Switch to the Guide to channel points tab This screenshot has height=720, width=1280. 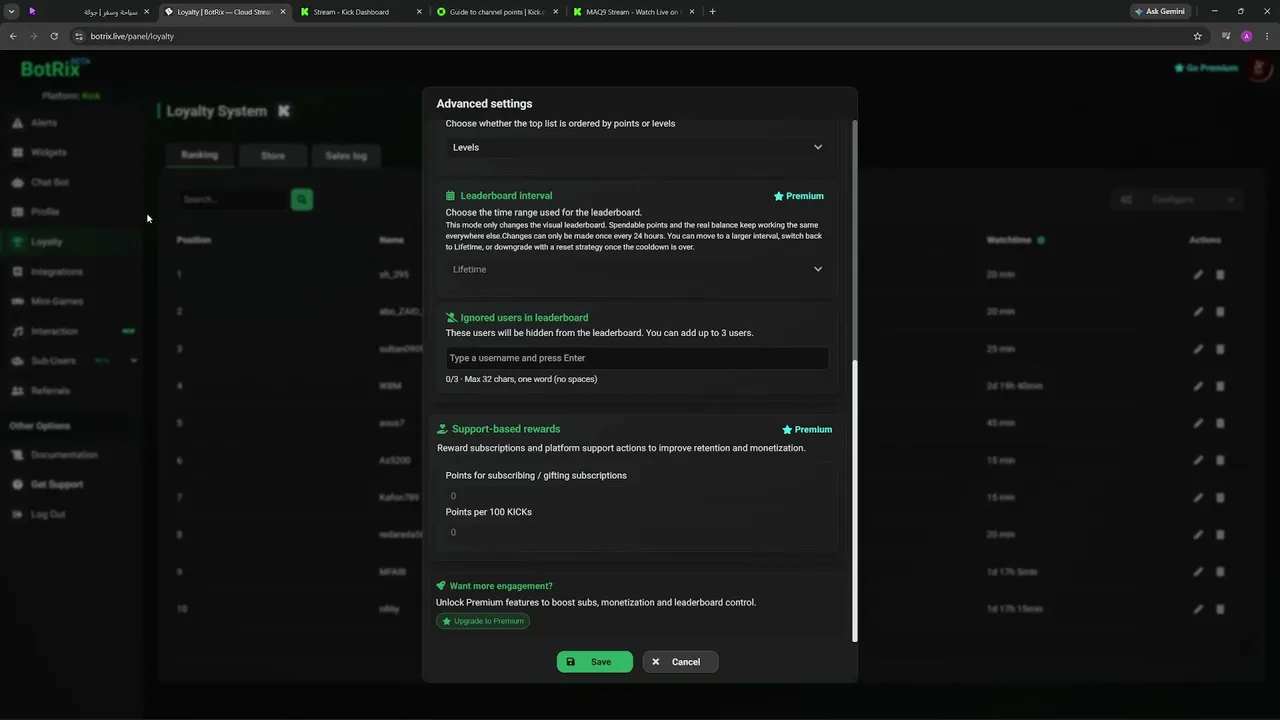tap(495, 12)
